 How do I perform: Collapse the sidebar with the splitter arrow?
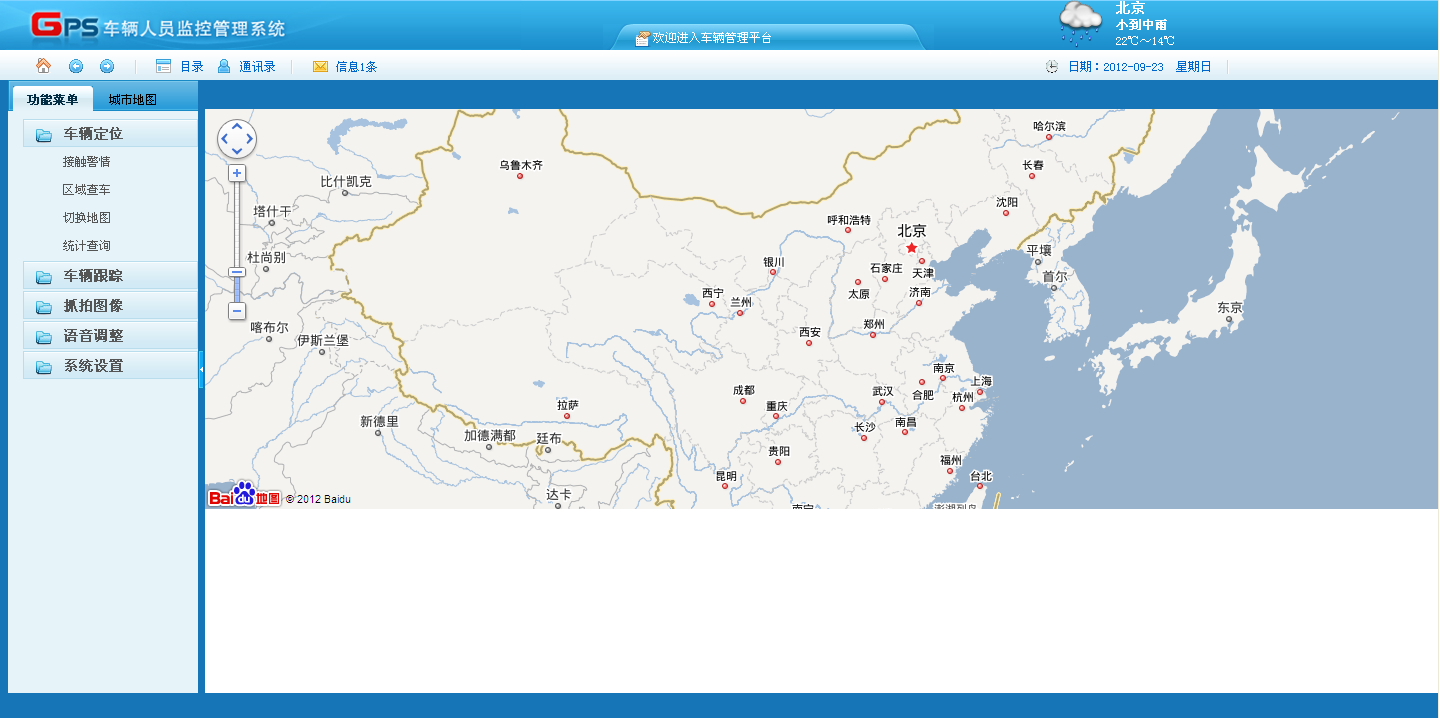click(x=201, y=369)
